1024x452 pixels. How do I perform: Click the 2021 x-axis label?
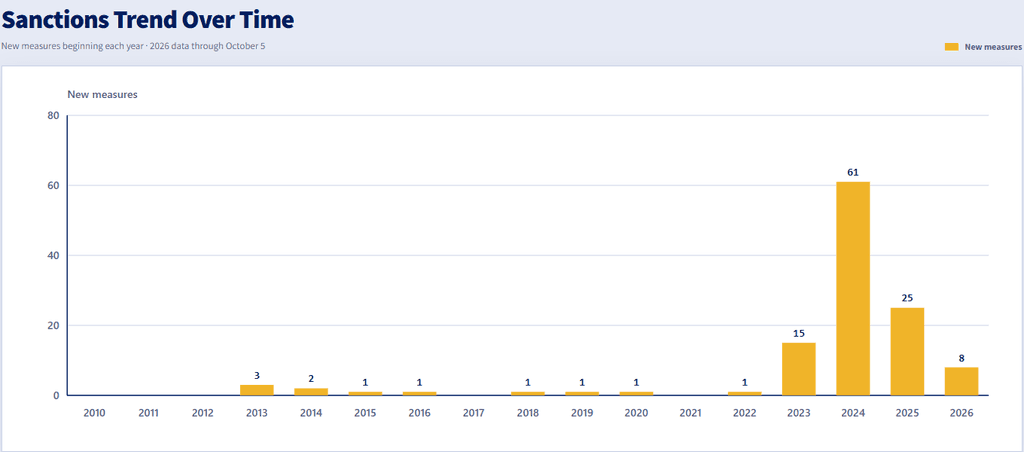[690, 413]
